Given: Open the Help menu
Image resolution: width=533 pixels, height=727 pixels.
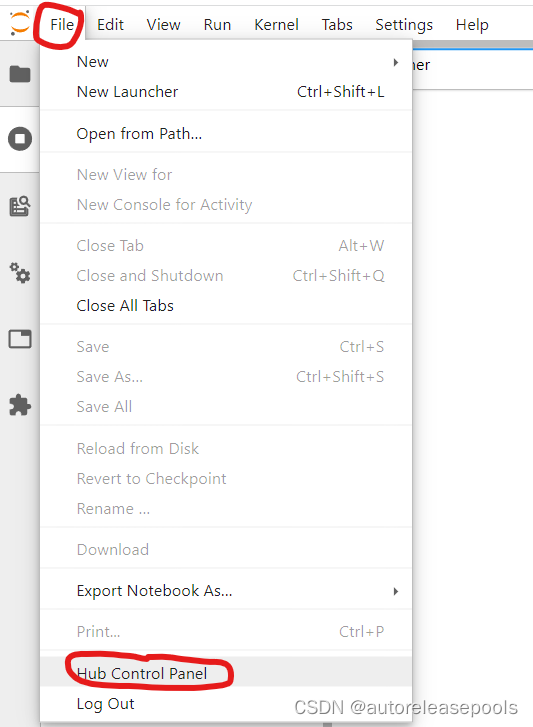Looking at the screenshot, I should click(472, 25).
